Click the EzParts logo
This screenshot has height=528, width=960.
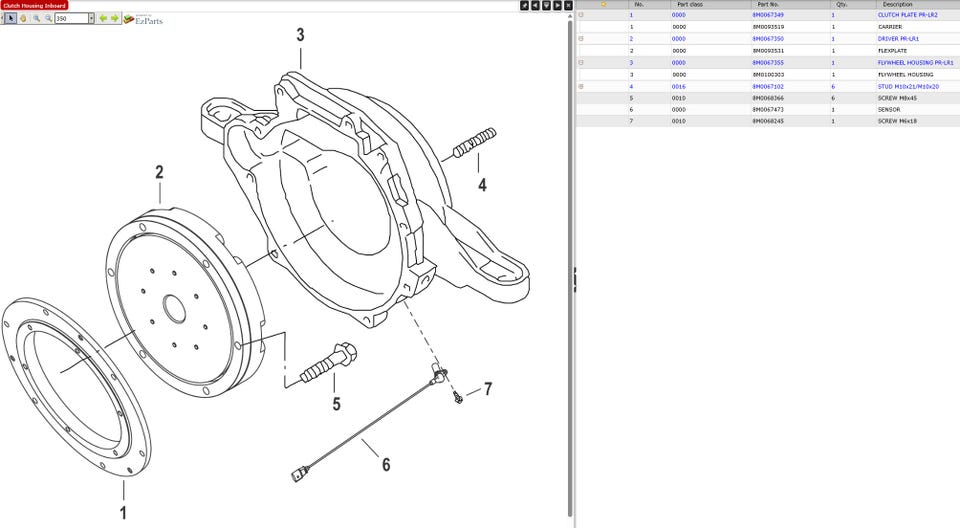pyautogui.click(x=143, y=20)
